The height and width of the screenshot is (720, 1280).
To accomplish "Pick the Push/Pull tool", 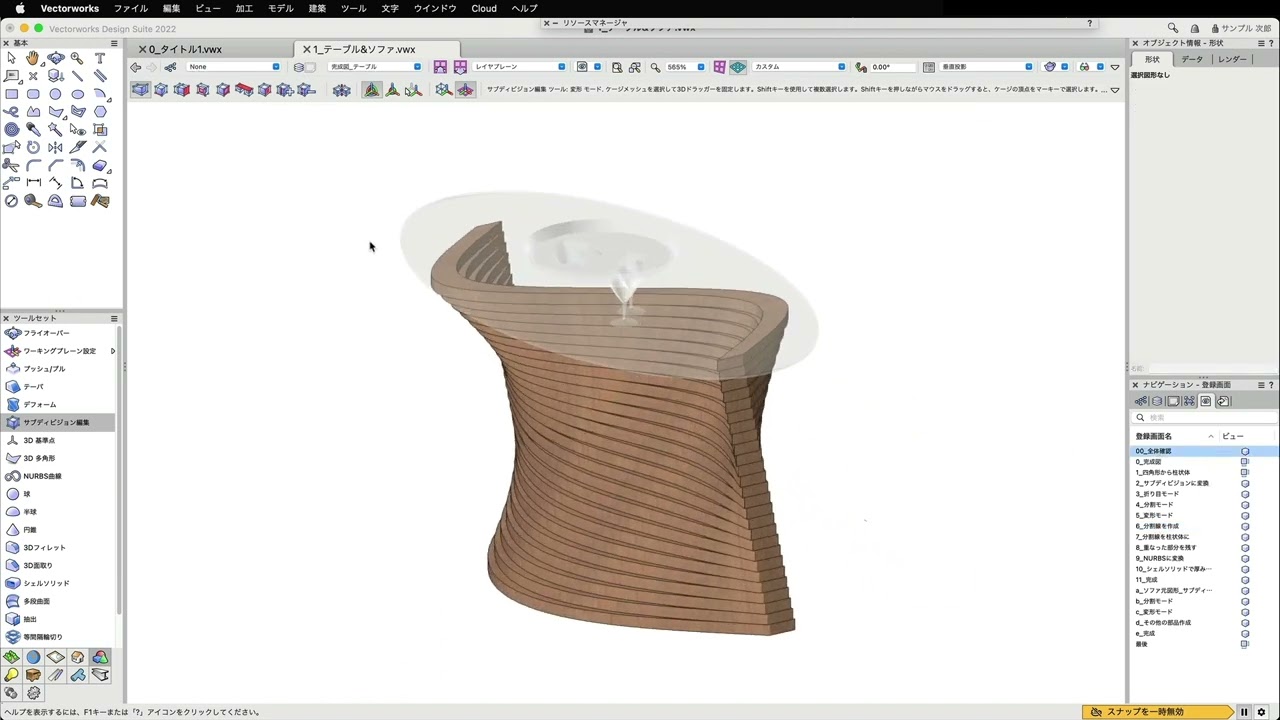I will pyautogui.click(x=44, y=369).
